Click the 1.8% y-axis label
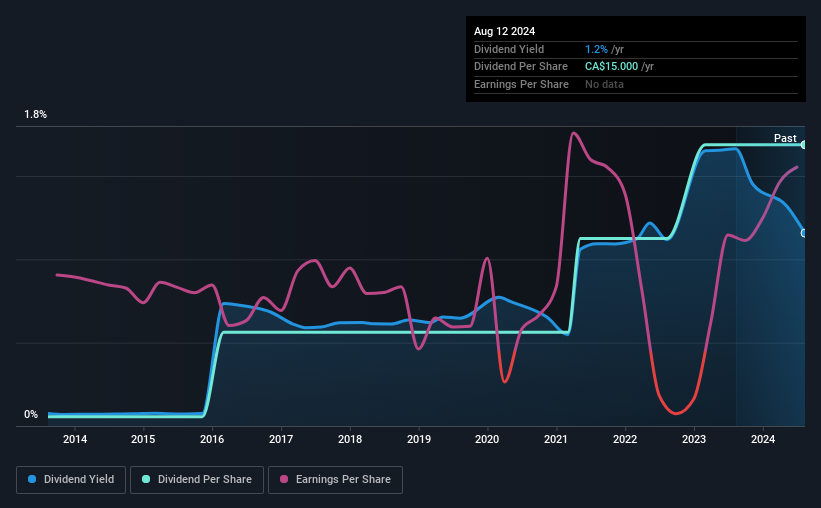This screenshot has height=508, width=821. [x=36, y=114]
